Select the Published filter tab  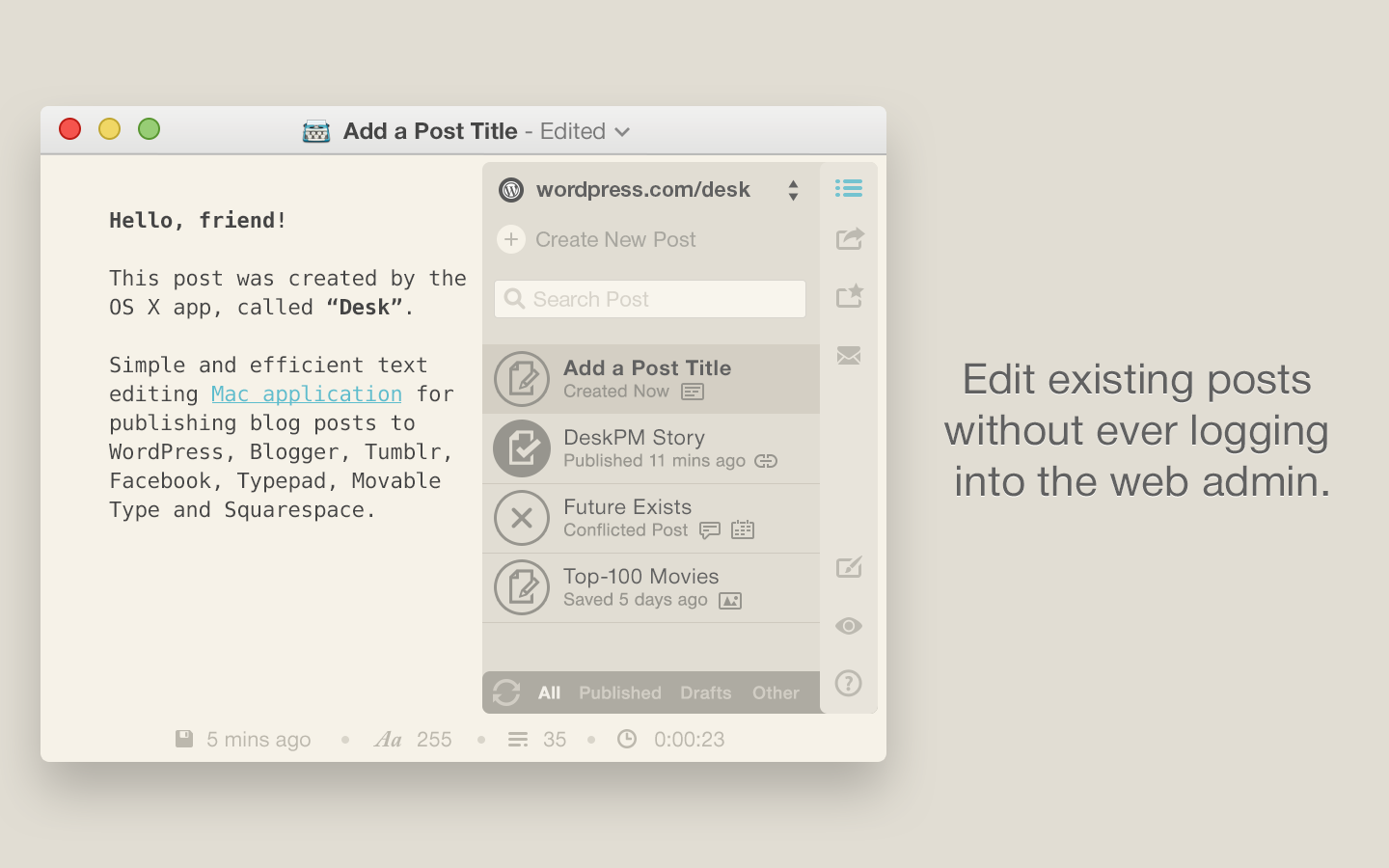620,692
